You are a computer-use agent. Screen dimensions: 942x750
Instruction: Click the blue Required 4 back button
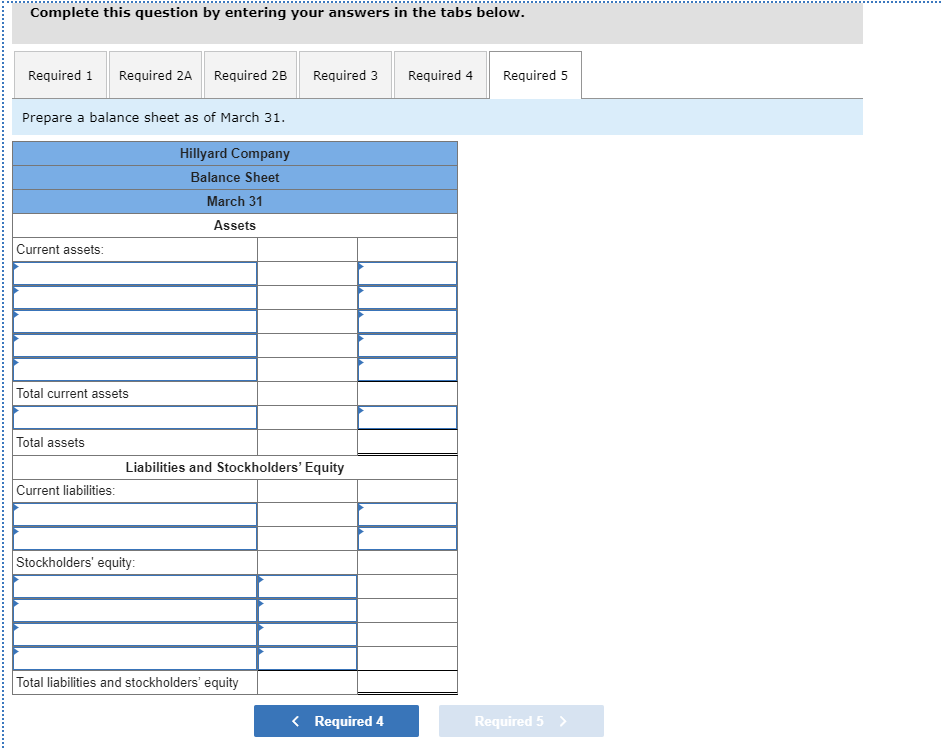coord(336,721)
